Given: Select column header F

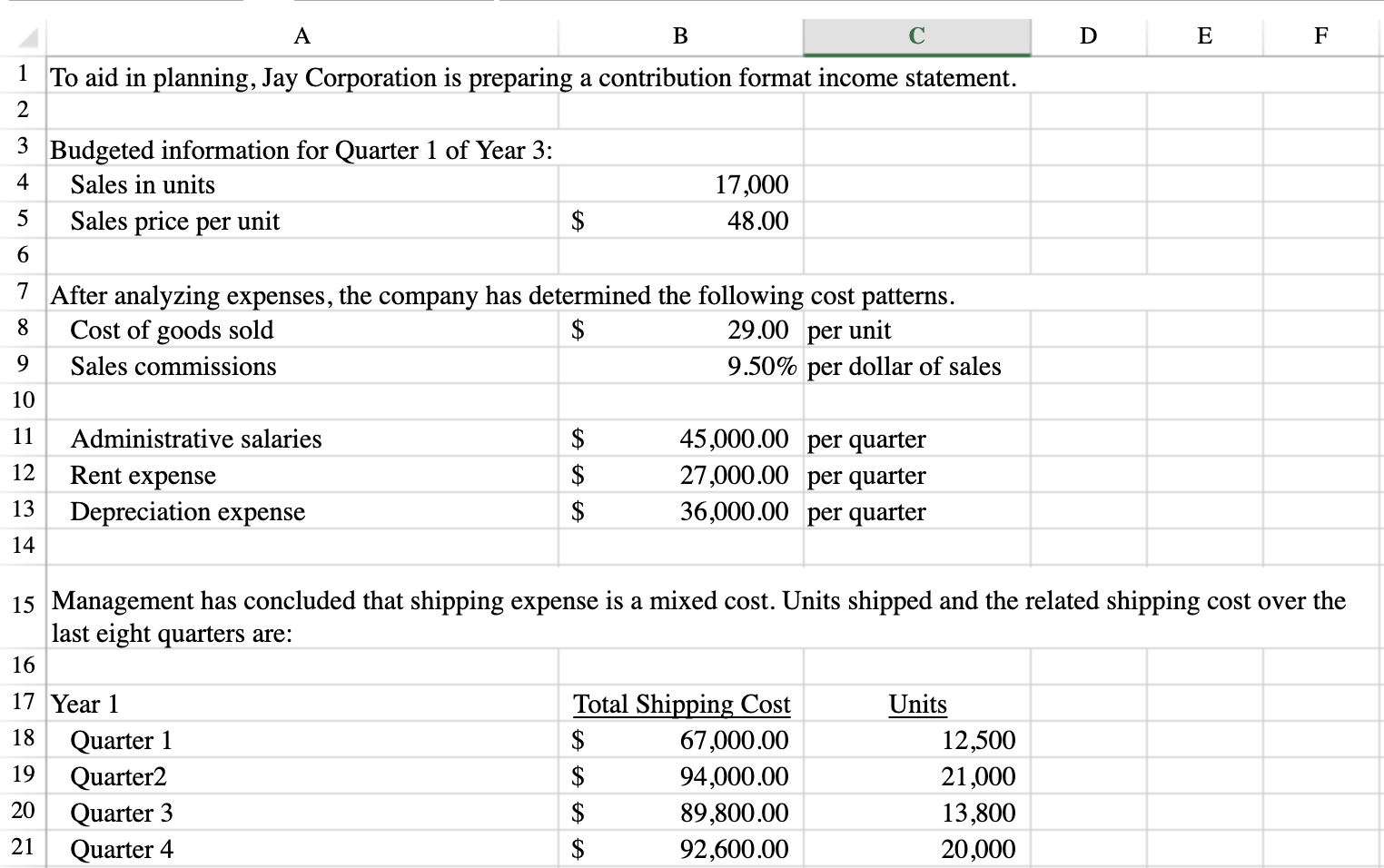Looking at the screenshot, I should [x=1320, y=35].
